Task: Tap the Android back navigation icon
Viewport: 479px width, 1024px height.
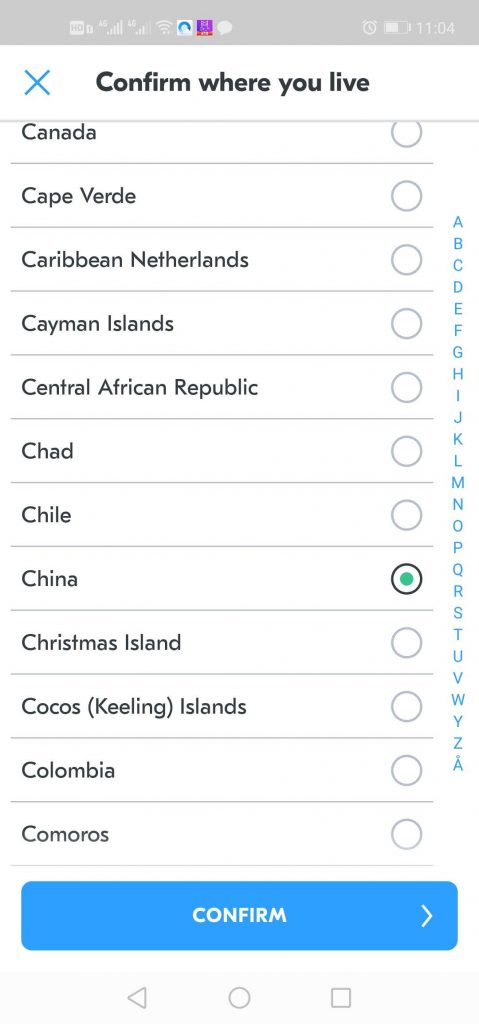Action: pyautogui.click(x=137, y=997)
